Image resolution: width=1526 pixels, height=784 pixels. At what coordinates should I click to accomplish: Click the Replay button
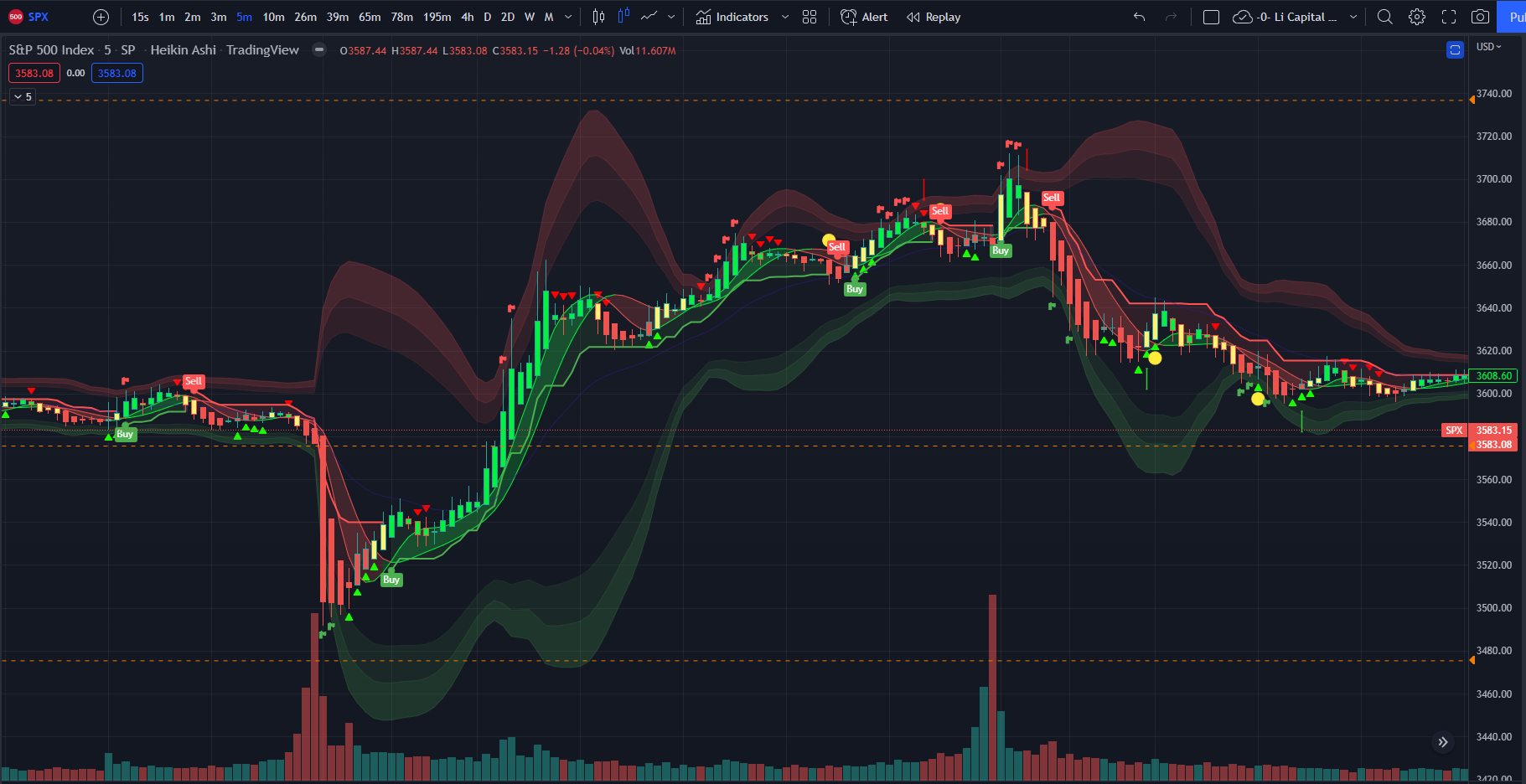coord(934,17)
